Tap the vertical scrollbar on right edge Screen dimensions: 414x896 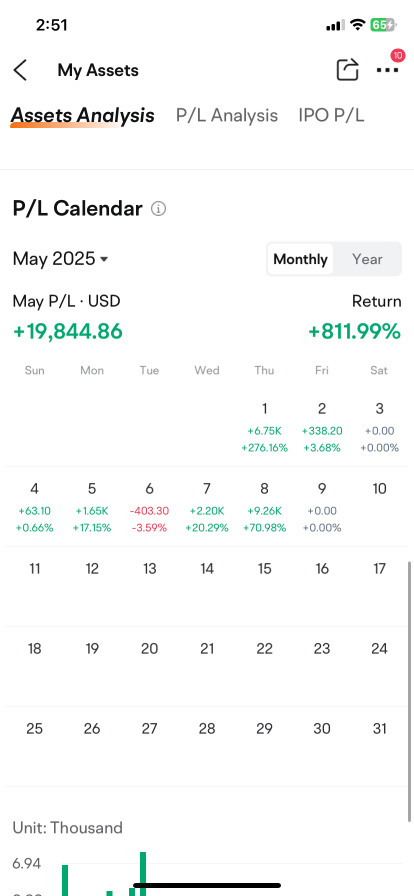click(x=409, y=691)
